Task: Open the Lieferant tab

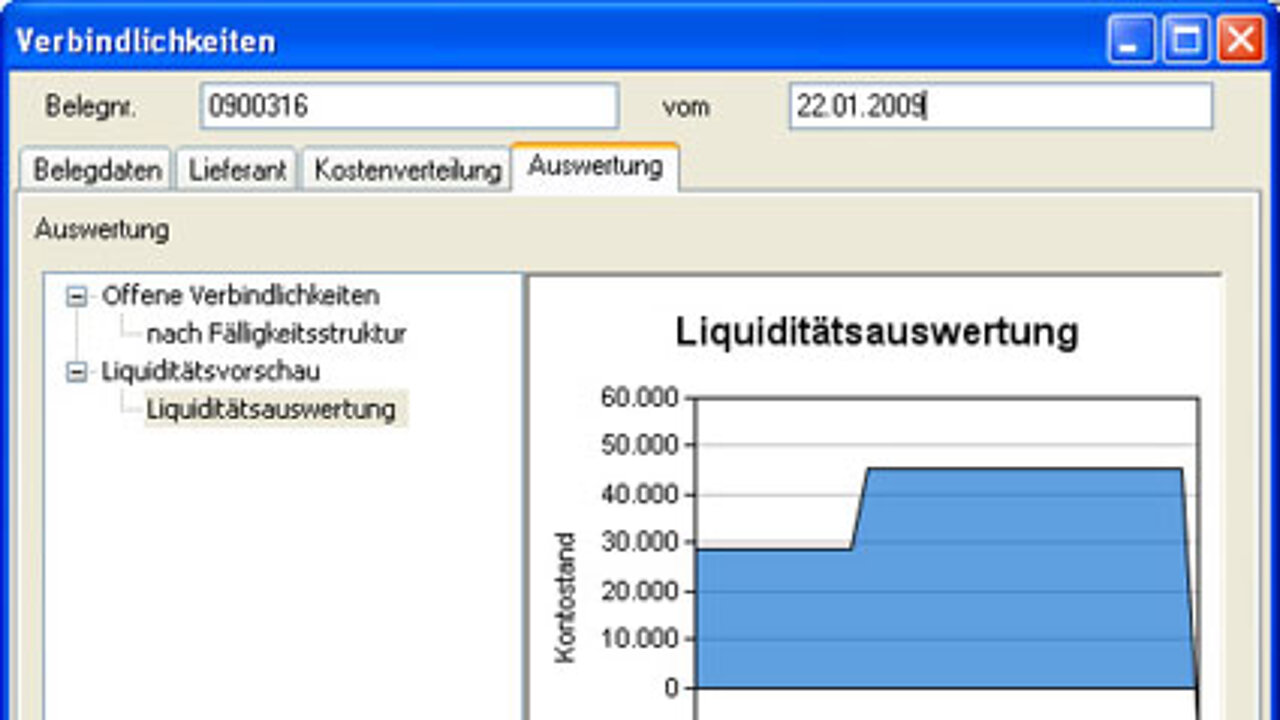Action: (238, 170)
